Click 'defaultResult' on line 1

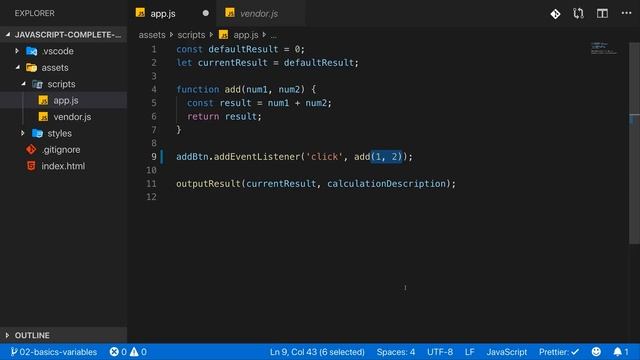coord(243,49)
